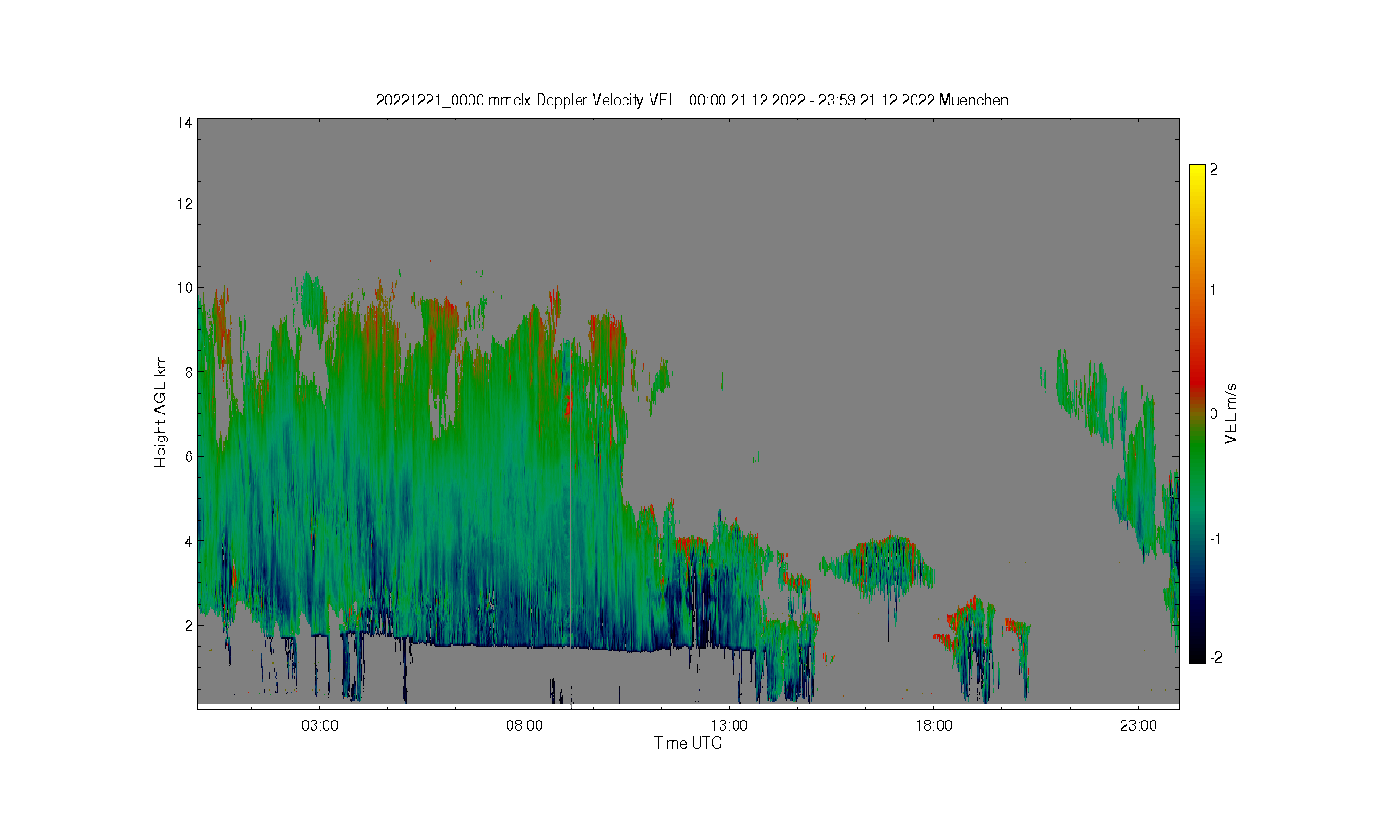Click the plot title text '20221221_0000.mmclx Doppler Velocity VEL'
The width and height of the screenshot is (1400, 840).
point(525,100)
